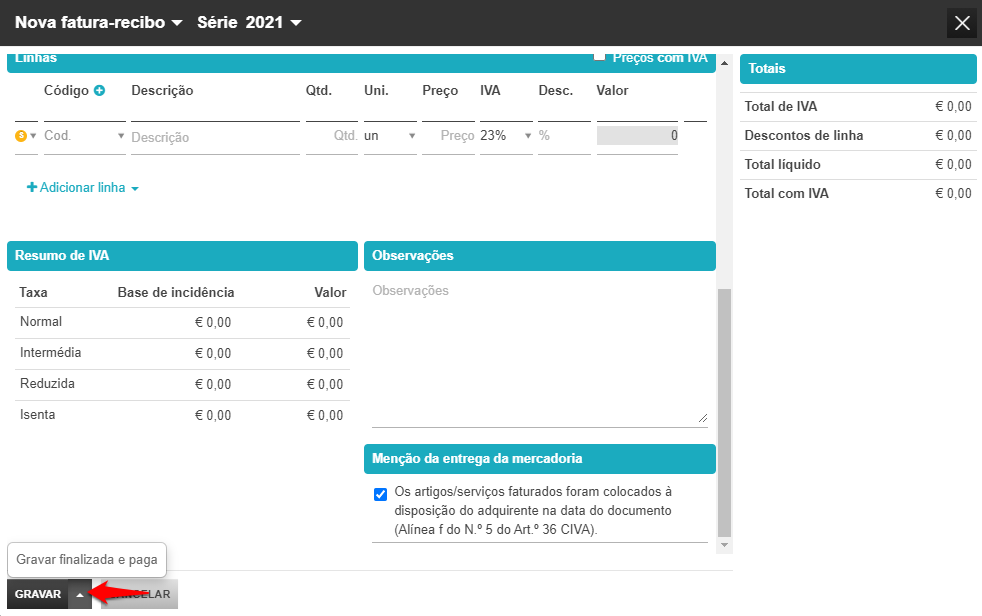Viewport: 982px width, 616px height.
Task: Click the vertical scrollbar thumb
Action: 725,413
